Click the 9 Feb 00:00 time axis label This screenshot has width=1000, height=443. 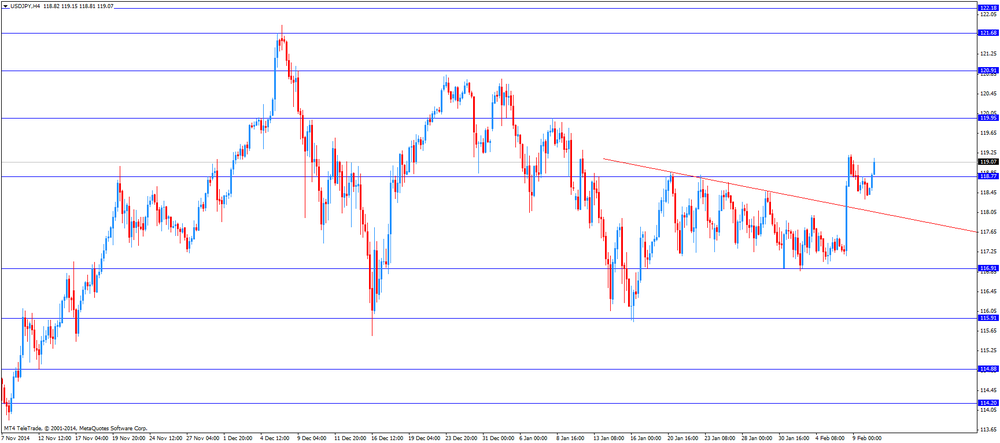click(x=867, y=439)
